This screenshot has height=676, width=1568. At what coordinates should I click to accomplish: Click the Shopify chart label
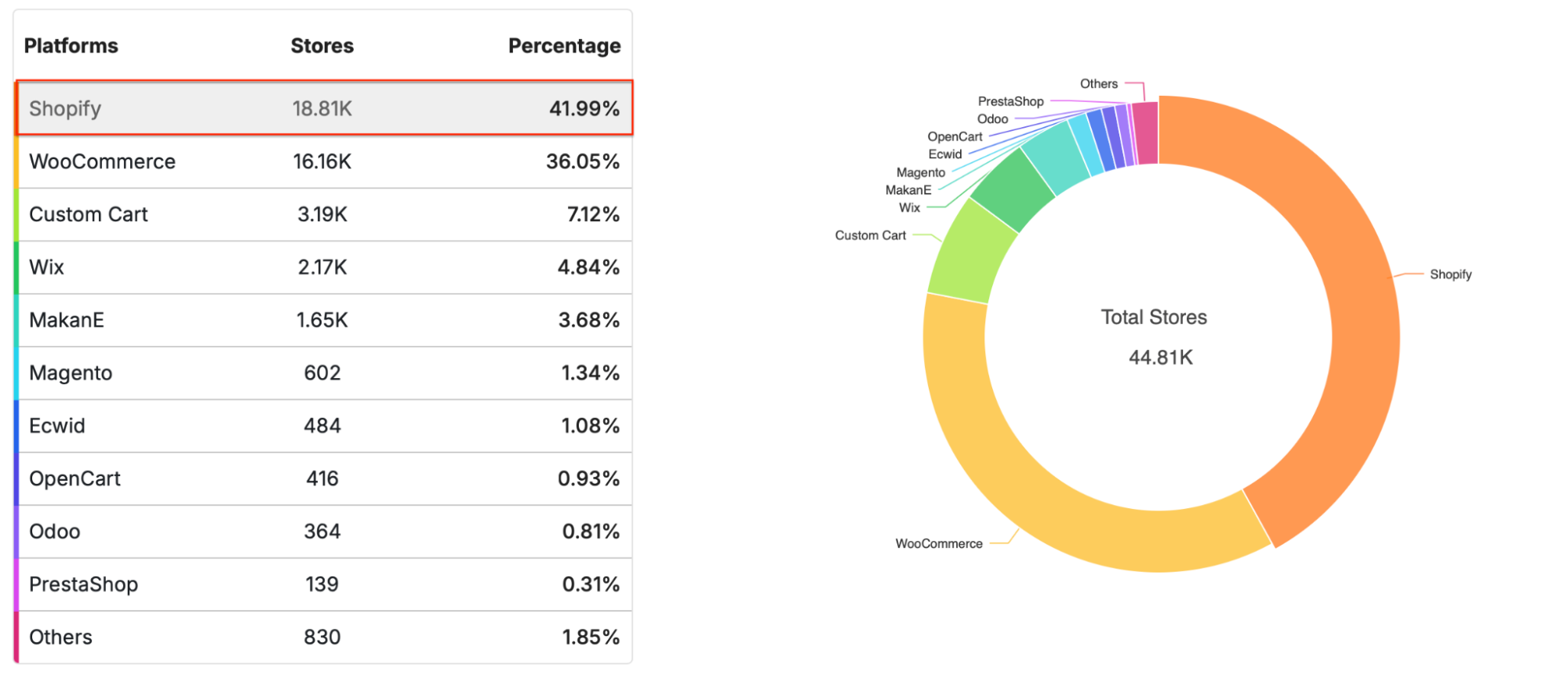click(x=1450, y=274)
